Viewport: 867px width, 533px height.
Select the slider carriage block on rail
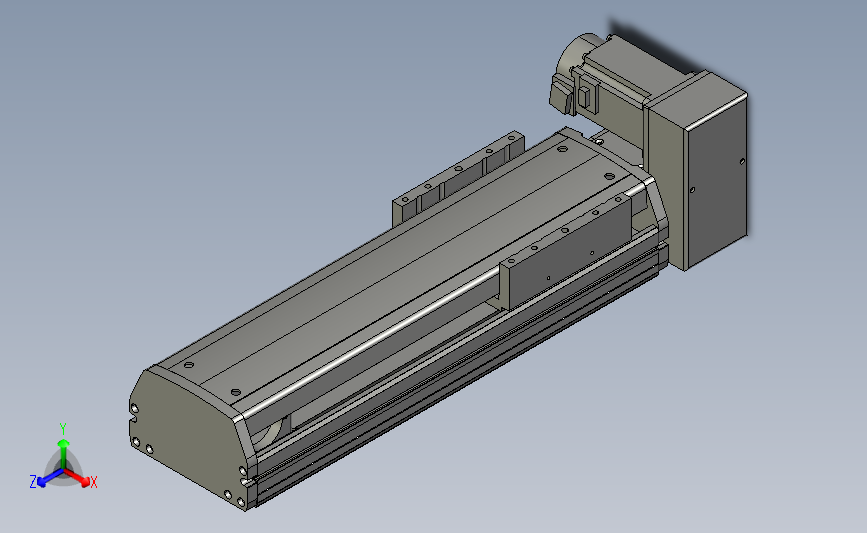[x=566, y=250]
